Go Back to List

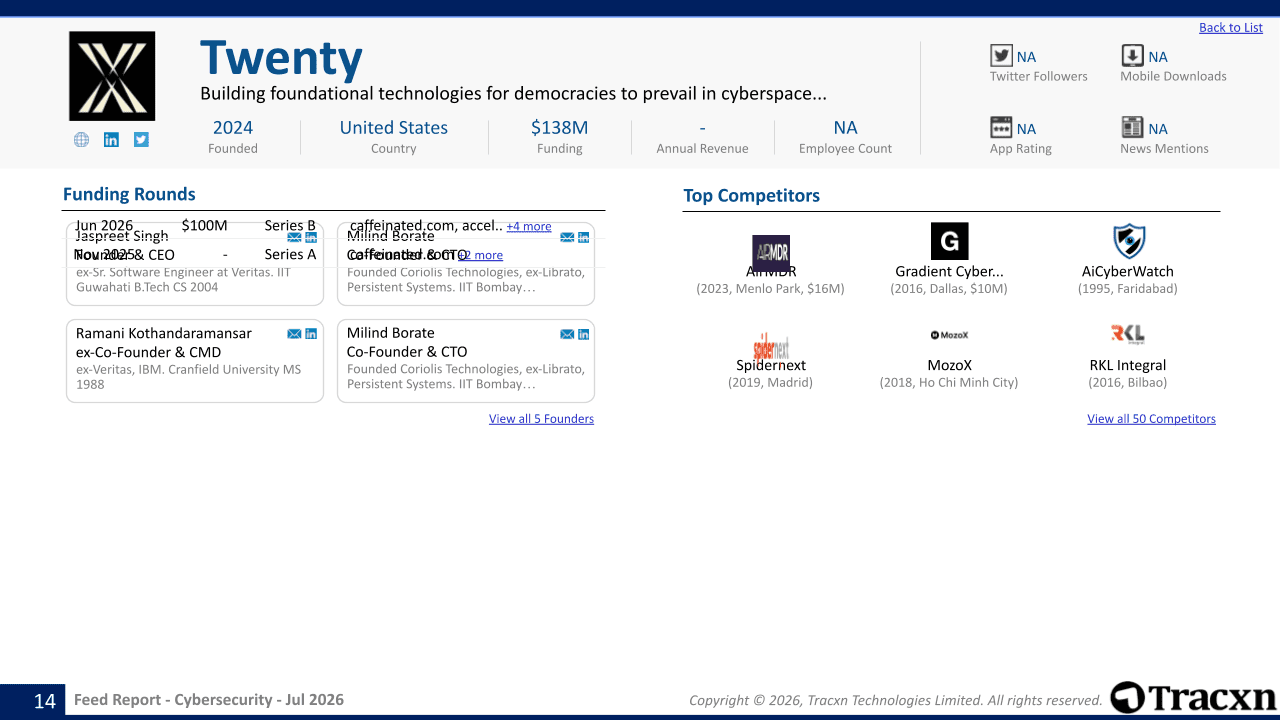(x=1231, y=28)
